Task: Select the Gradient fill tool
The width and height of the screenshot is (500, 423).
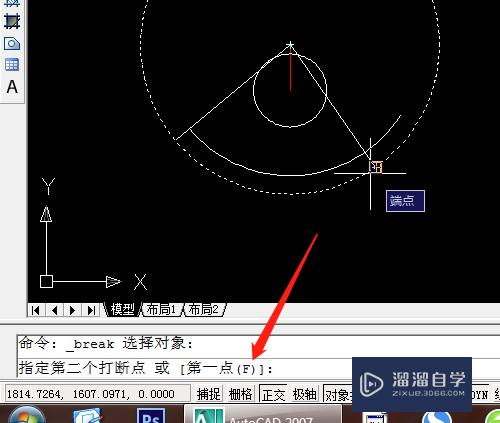Action: [x=12, y=21]
